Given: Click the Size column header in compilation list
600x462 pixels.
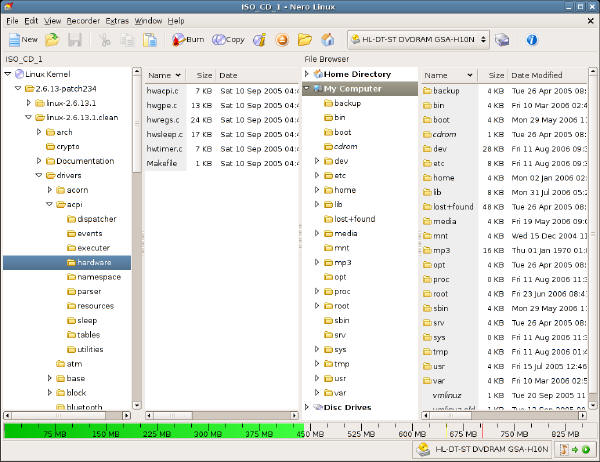Looking at the screenshot, I should coord(204,75).
